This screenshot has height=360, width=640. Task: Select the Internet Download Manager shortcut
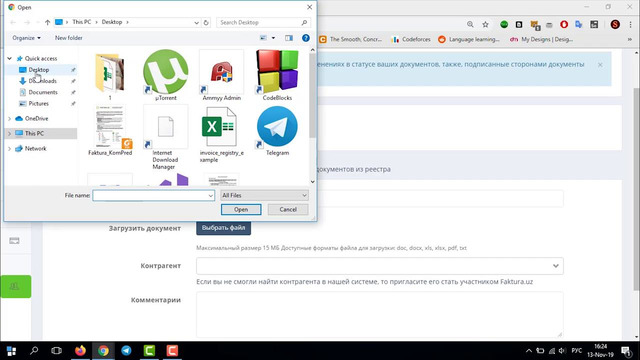coord(166,138)
